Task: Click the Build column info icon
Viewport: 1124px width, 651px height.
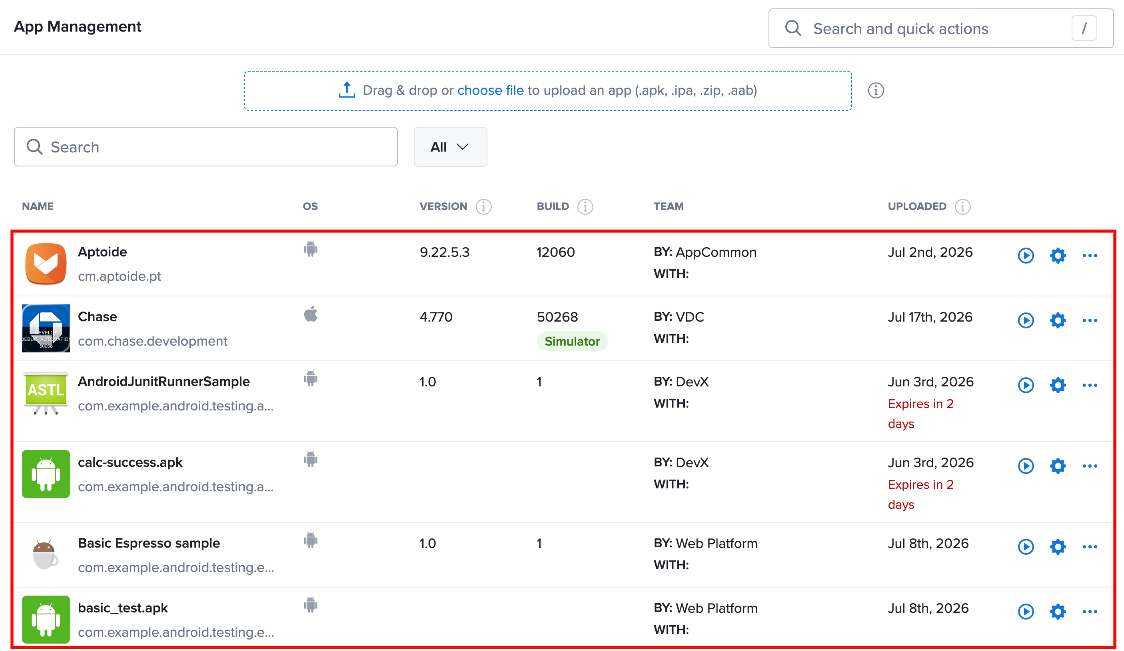Action: coord(586,206)
